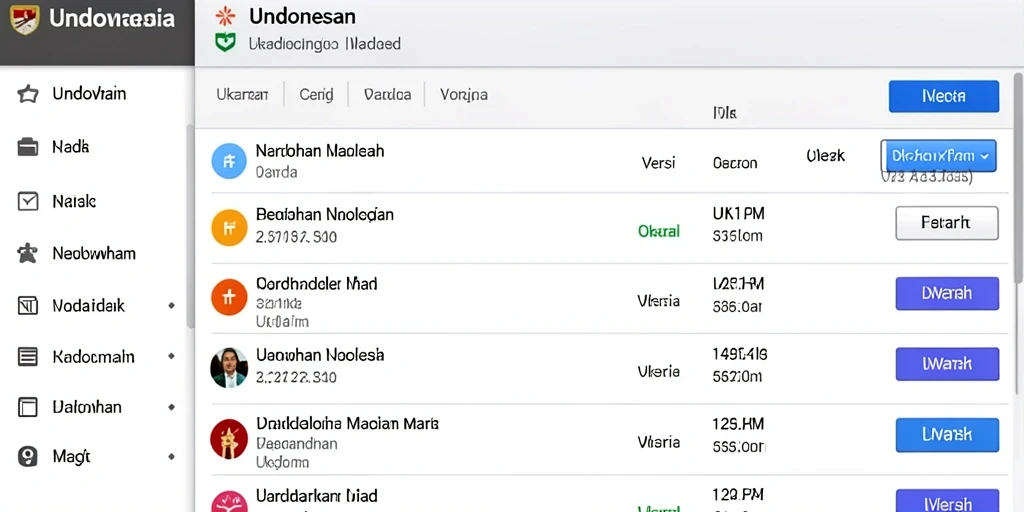Screen dimensions: 1024x512
Task: Open the briefcase icon for Nadk
Action: coord(27,147)
